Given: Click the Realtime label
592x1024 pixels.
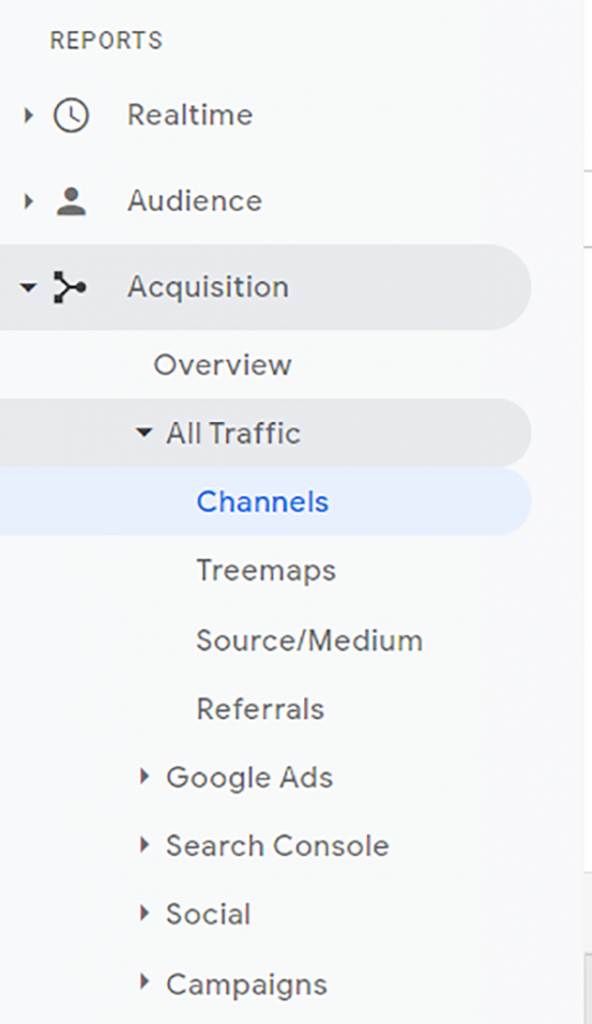Looking at the screenshot, I should pos(190,116).
